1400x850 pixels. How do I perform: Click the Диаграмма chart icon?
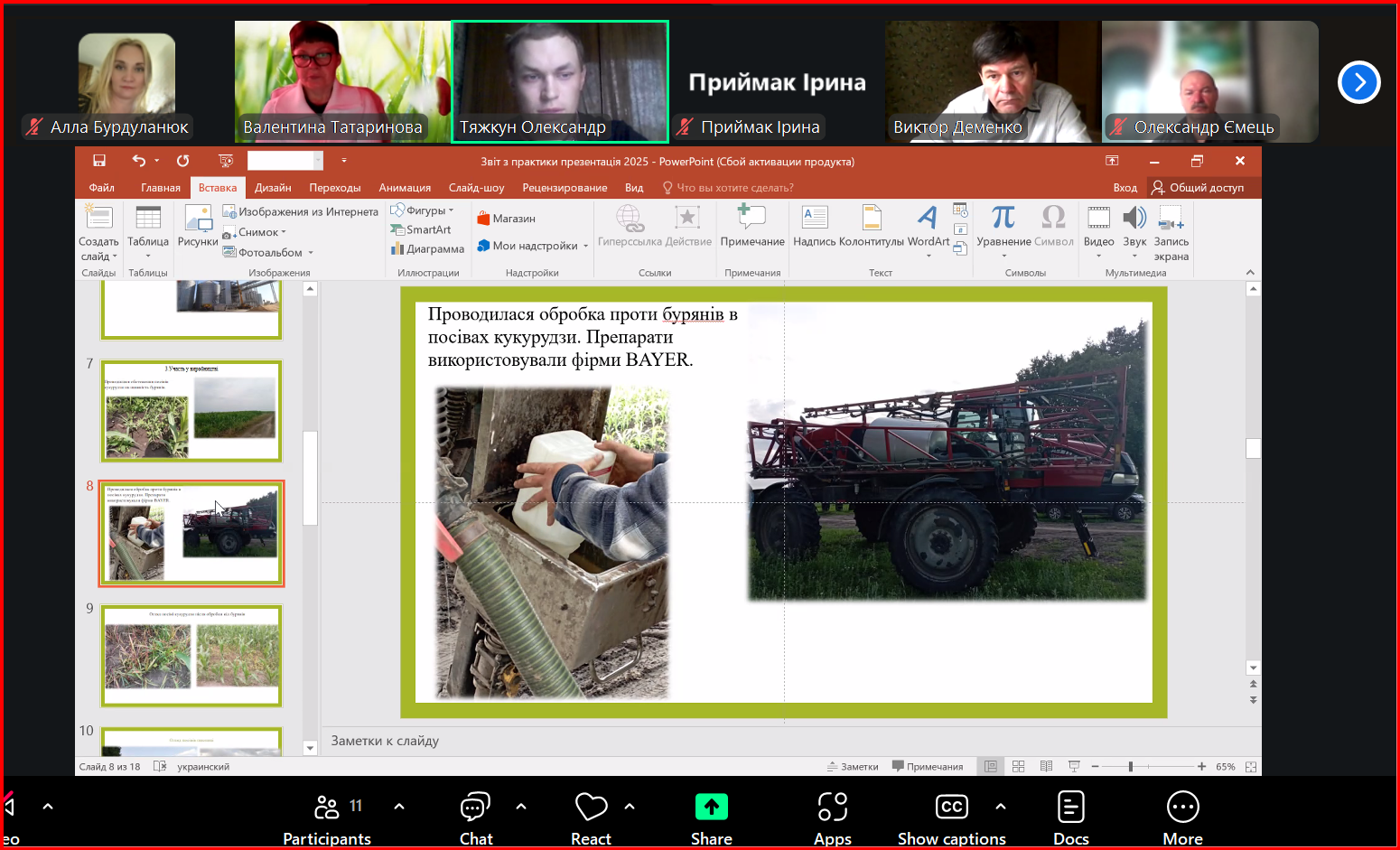[x=397, y=249]
